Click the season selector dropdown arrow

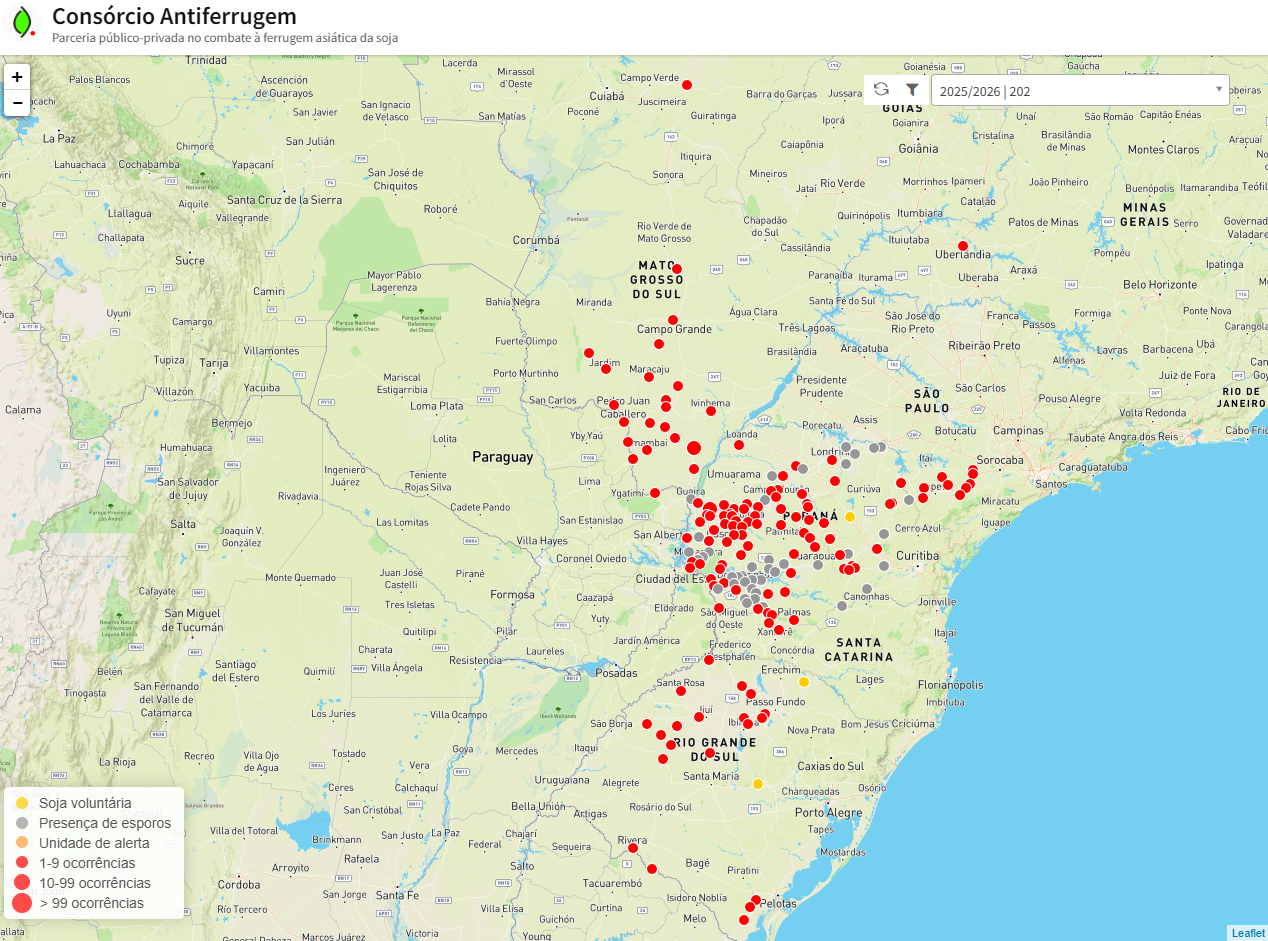[x=1218, y=89]
